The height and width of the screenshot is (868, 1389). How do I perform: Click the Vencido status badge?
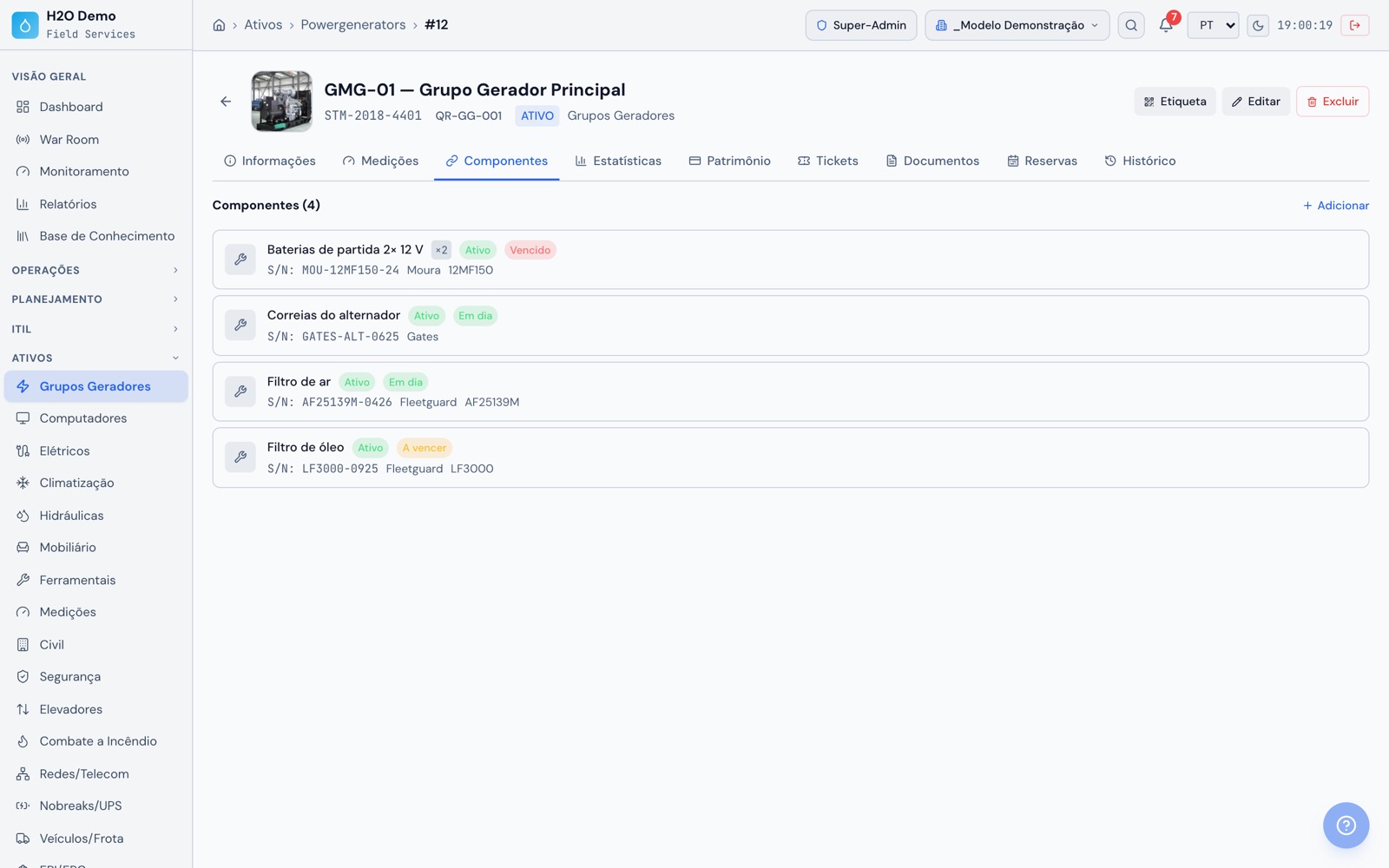coord(530,250)
